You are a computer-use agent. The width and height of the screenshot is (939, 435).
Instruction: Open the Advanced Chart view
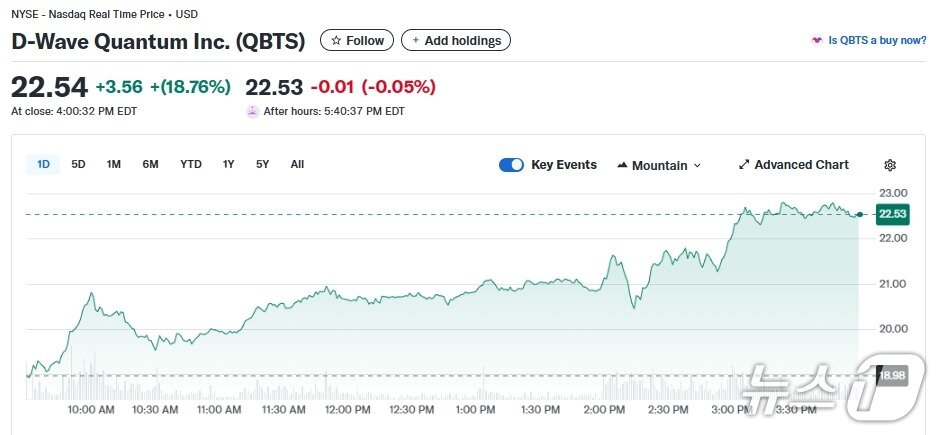pyautogui.click(x=800, y=165)
